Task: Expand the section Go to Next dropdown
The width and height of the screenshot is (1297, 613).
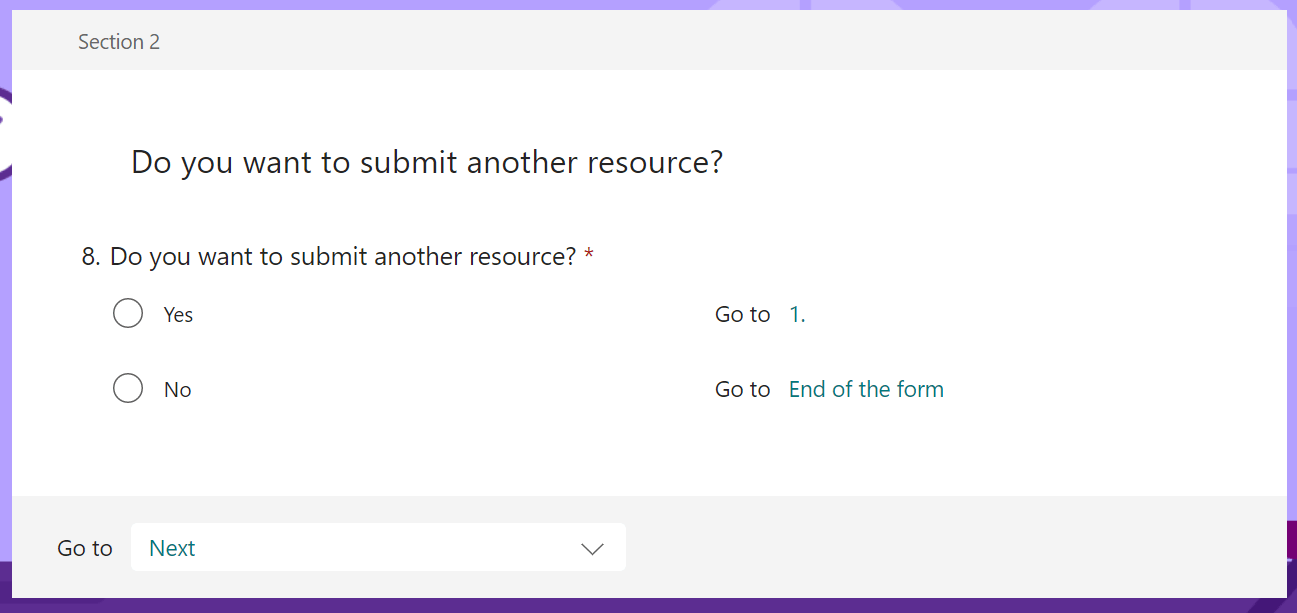Action: pyautogui.click(x=378, y=547)
